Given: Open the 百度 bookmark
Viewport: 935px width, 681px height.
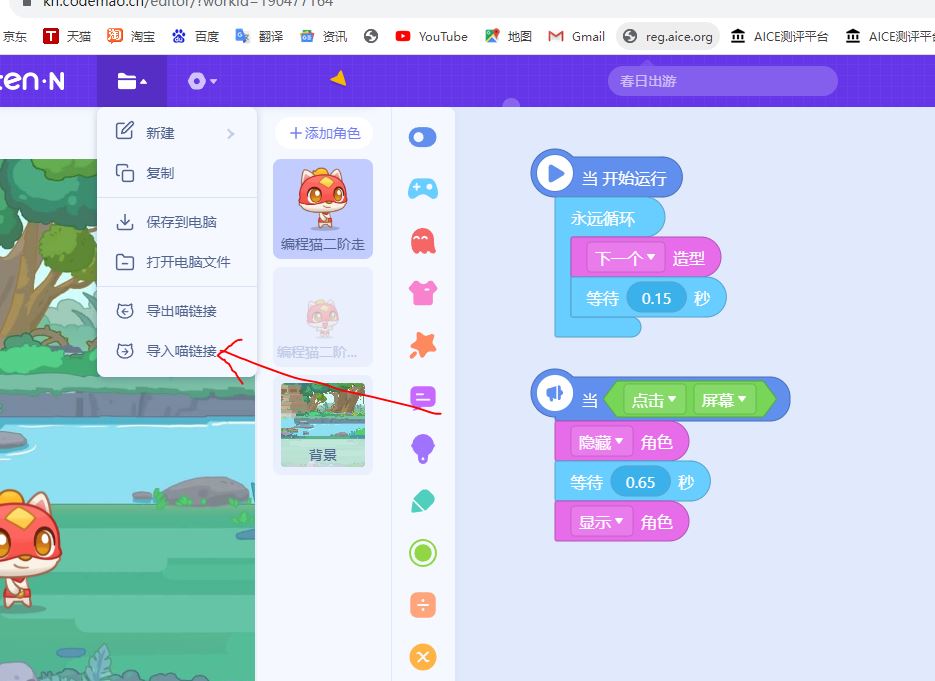Looking at the screenshot, I should tap(195, 36).
